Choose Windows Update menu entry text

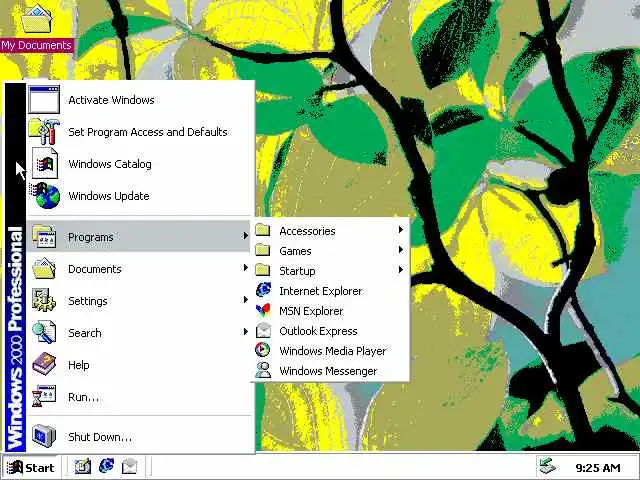point(109,196)
